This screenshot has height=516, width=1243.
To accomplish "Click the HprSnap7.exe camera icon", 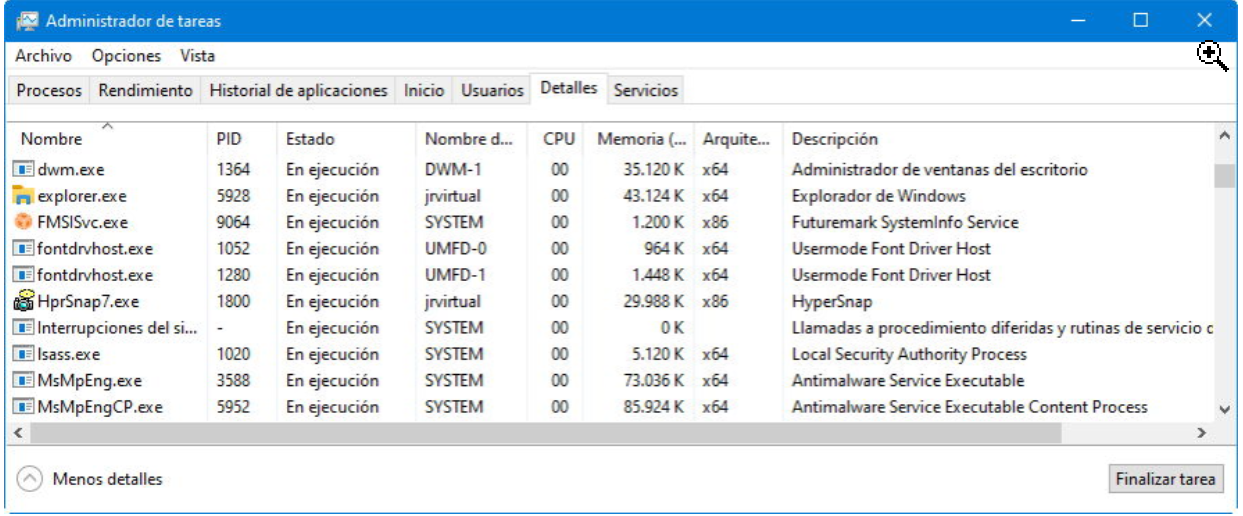I will (x=24, y=301).
